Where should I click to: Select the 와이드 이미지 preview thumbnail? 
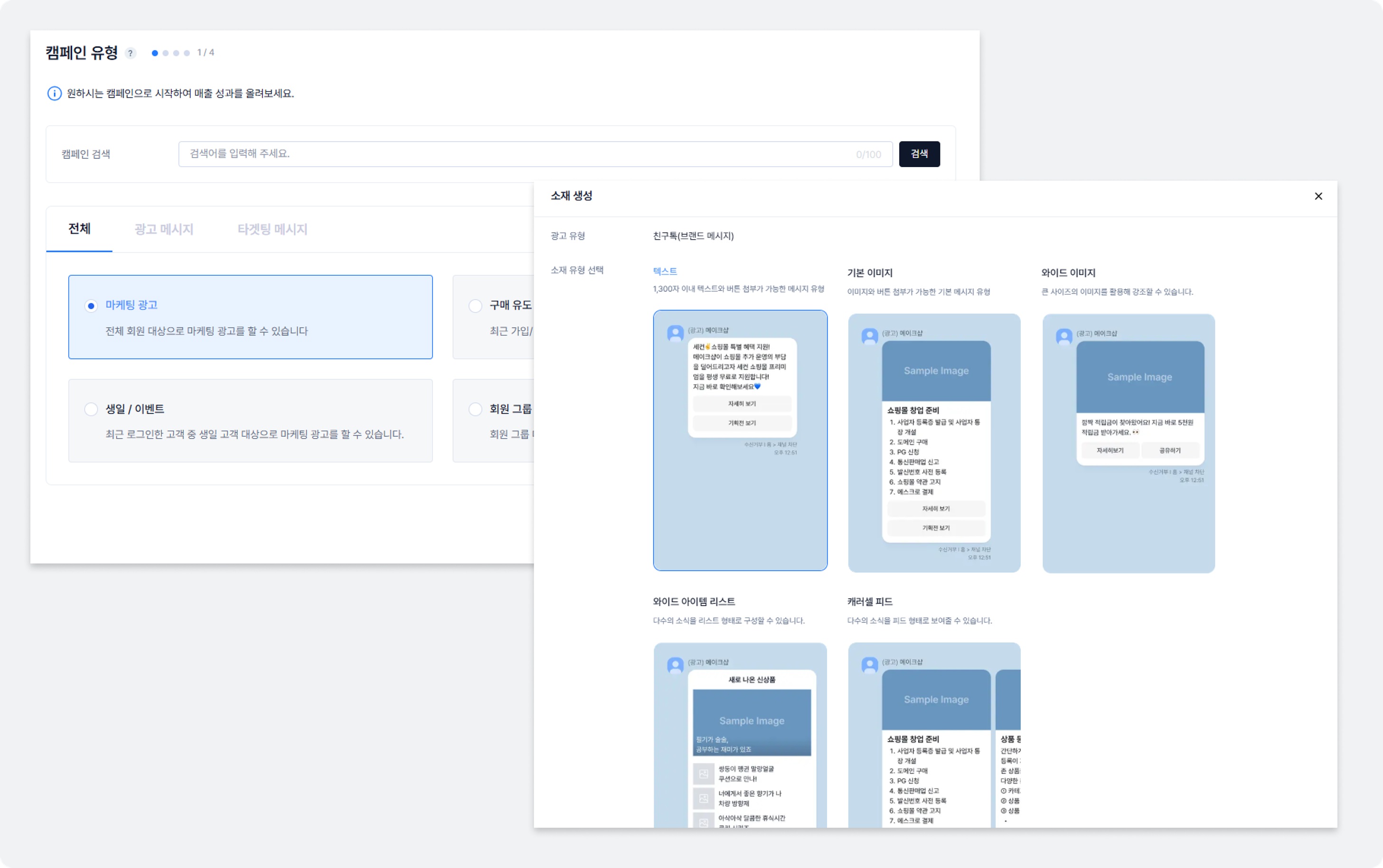1128,443
